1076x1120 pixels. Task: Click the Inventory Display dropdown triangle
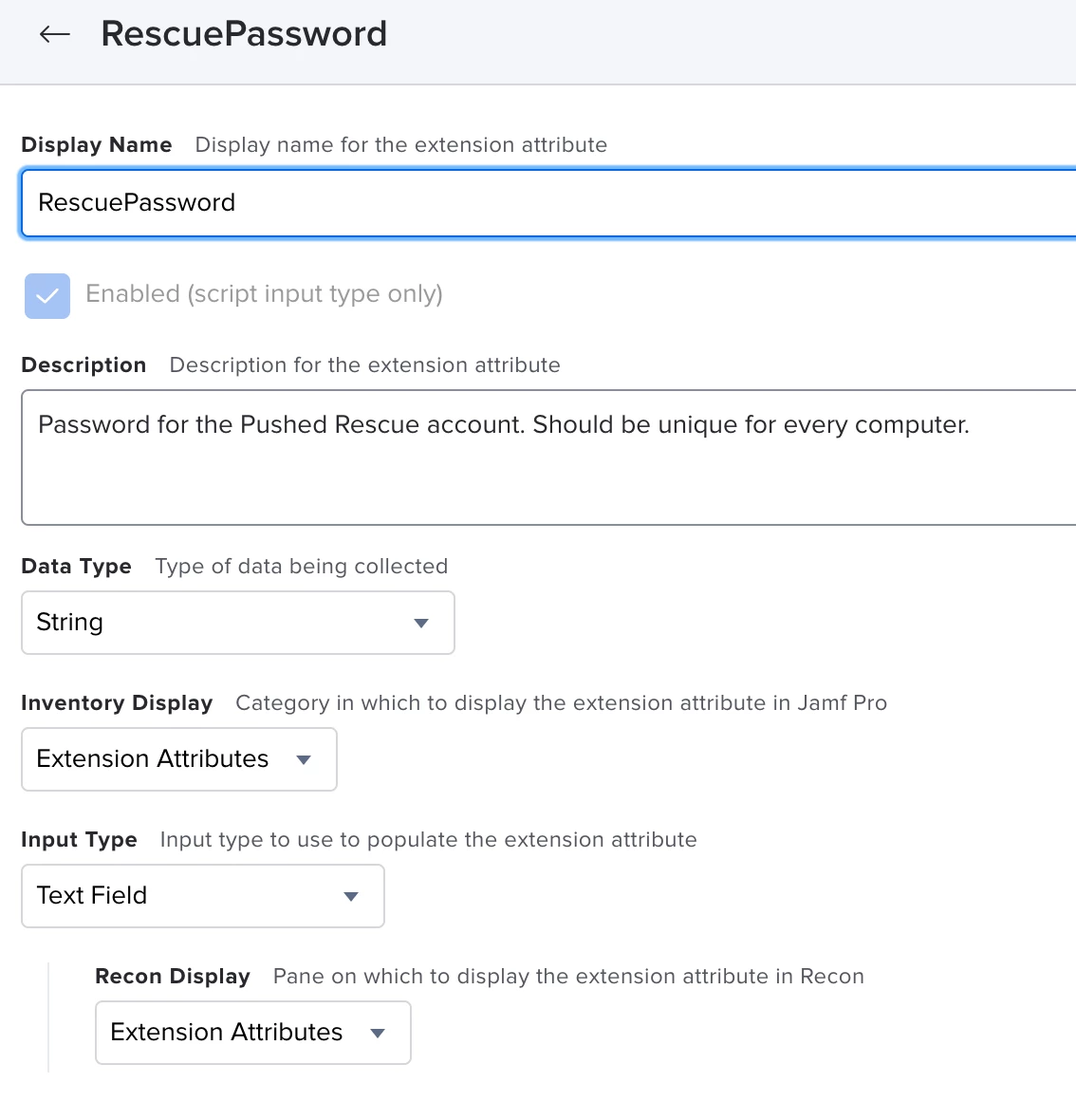click(305, 760)
